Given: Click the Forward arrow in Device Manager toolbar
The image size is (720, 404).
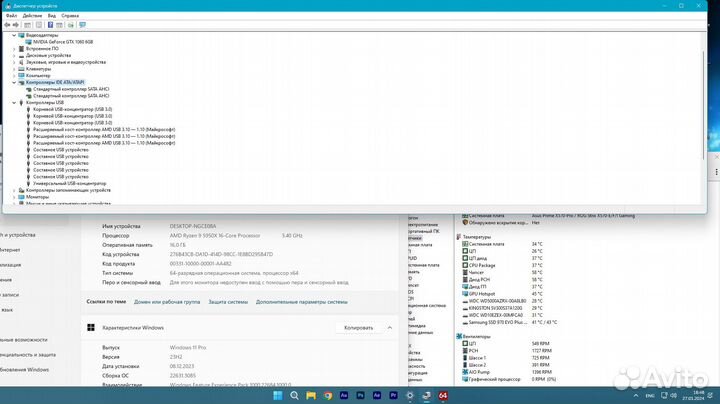Looking at the screenshot, I should tap(16, 25).
